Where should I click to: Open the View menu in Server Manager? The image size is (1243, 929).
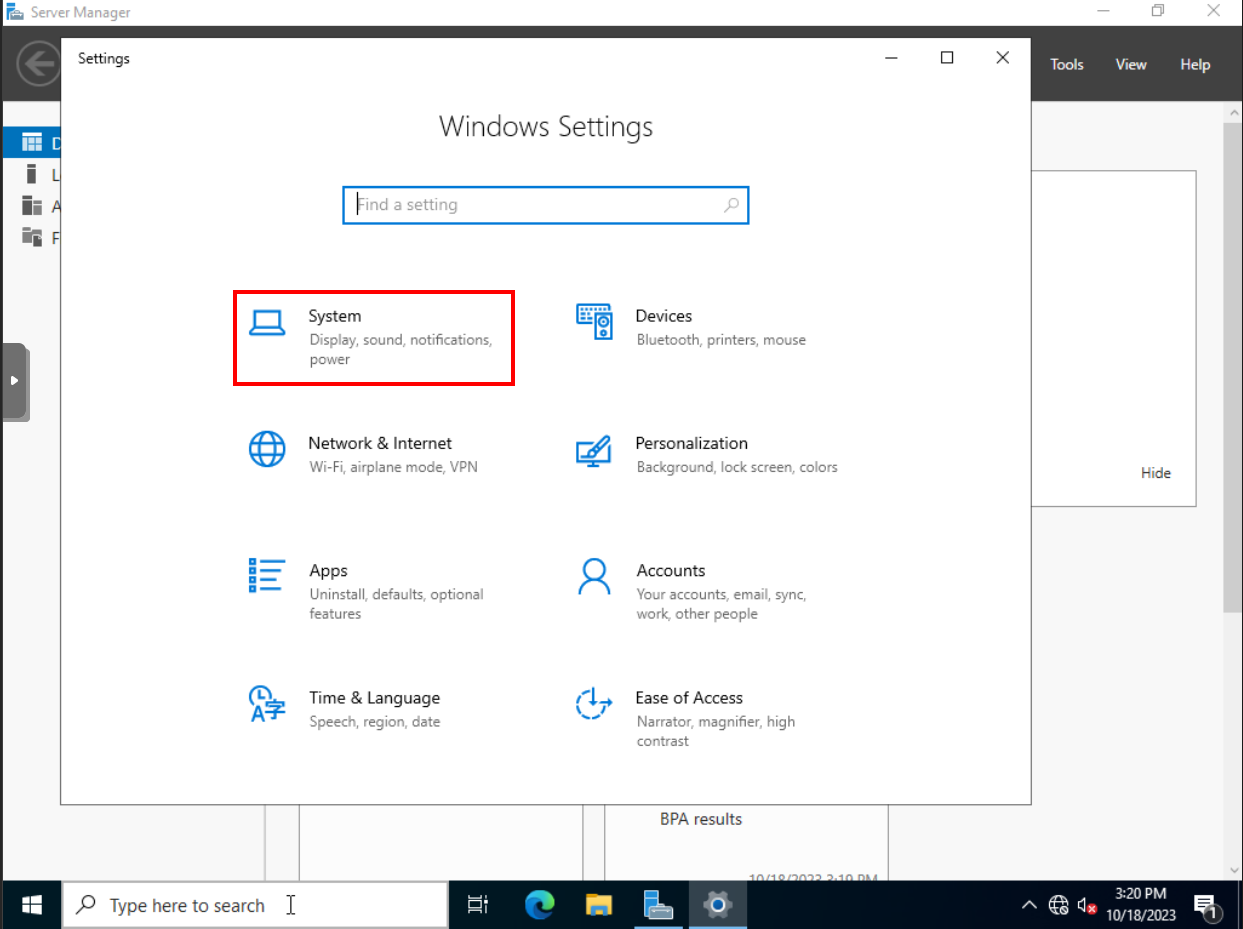coord(1131,64)
